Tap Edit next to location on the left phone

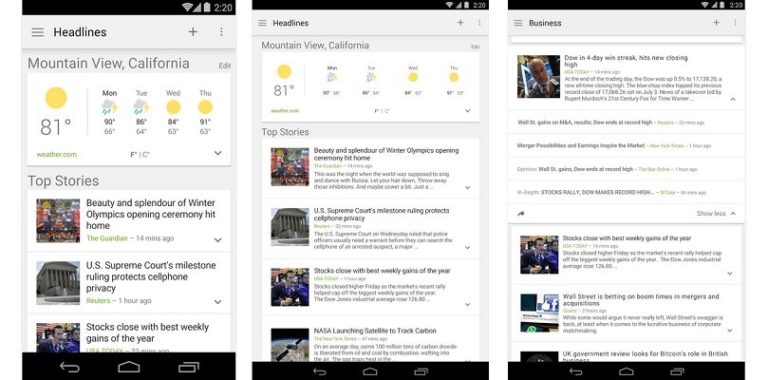225,66
